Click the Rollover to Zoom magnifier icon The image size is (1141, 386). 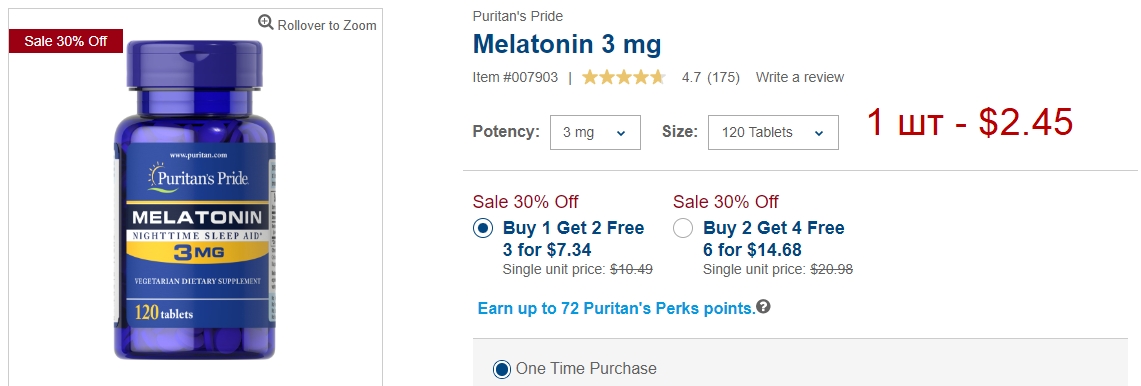[x=266, y=23]
